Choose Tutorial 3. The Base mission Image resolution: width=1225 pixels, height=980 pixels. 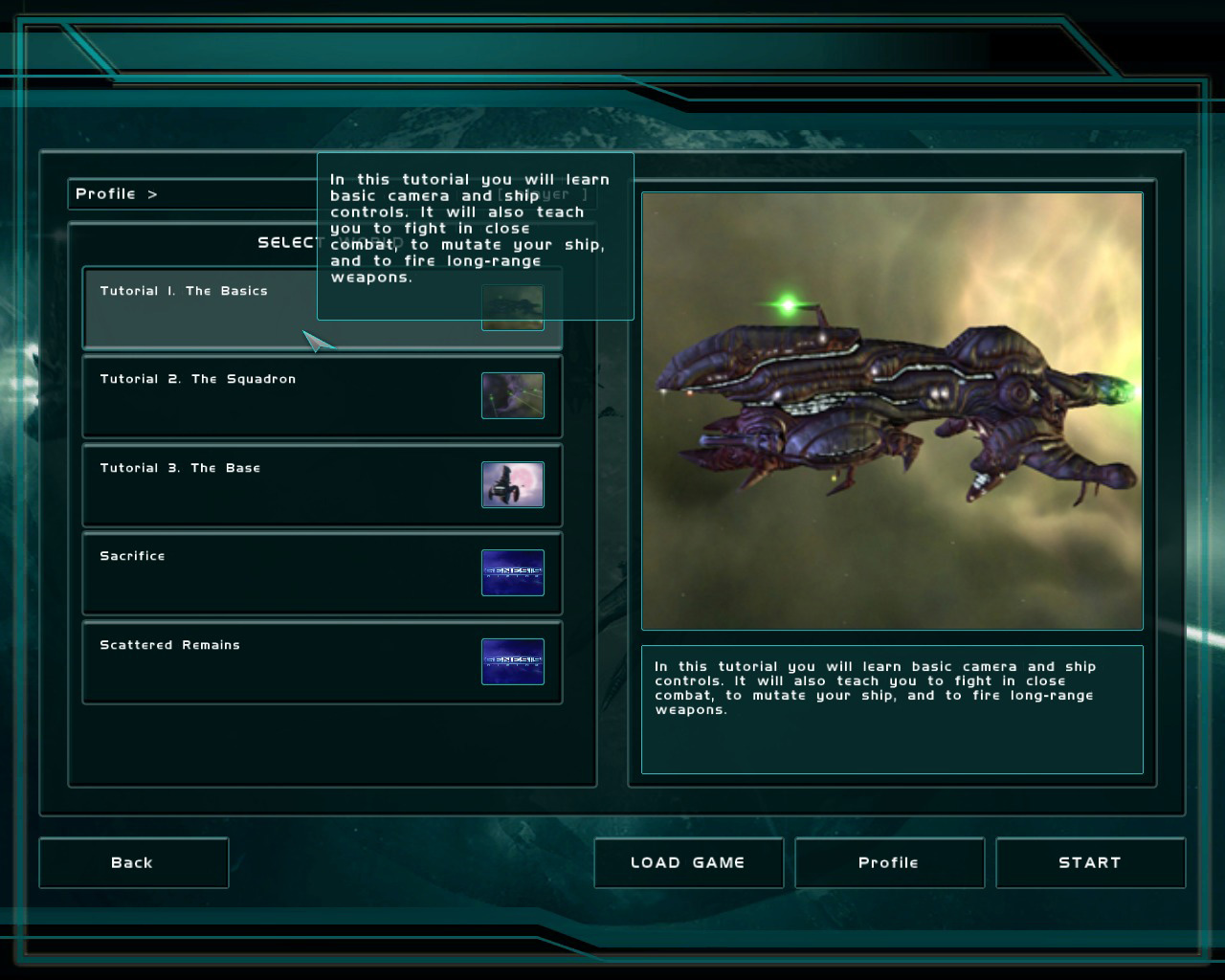point(323,485)
